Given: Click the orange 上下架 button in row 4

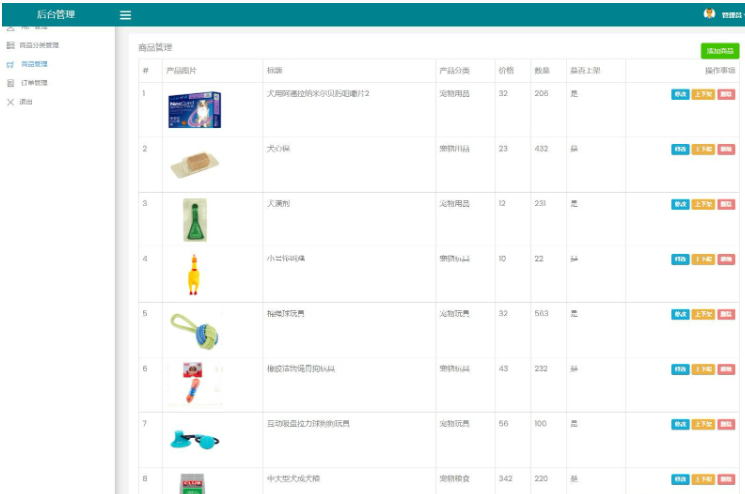Looking at the screenshot, I should click(703, 259).
